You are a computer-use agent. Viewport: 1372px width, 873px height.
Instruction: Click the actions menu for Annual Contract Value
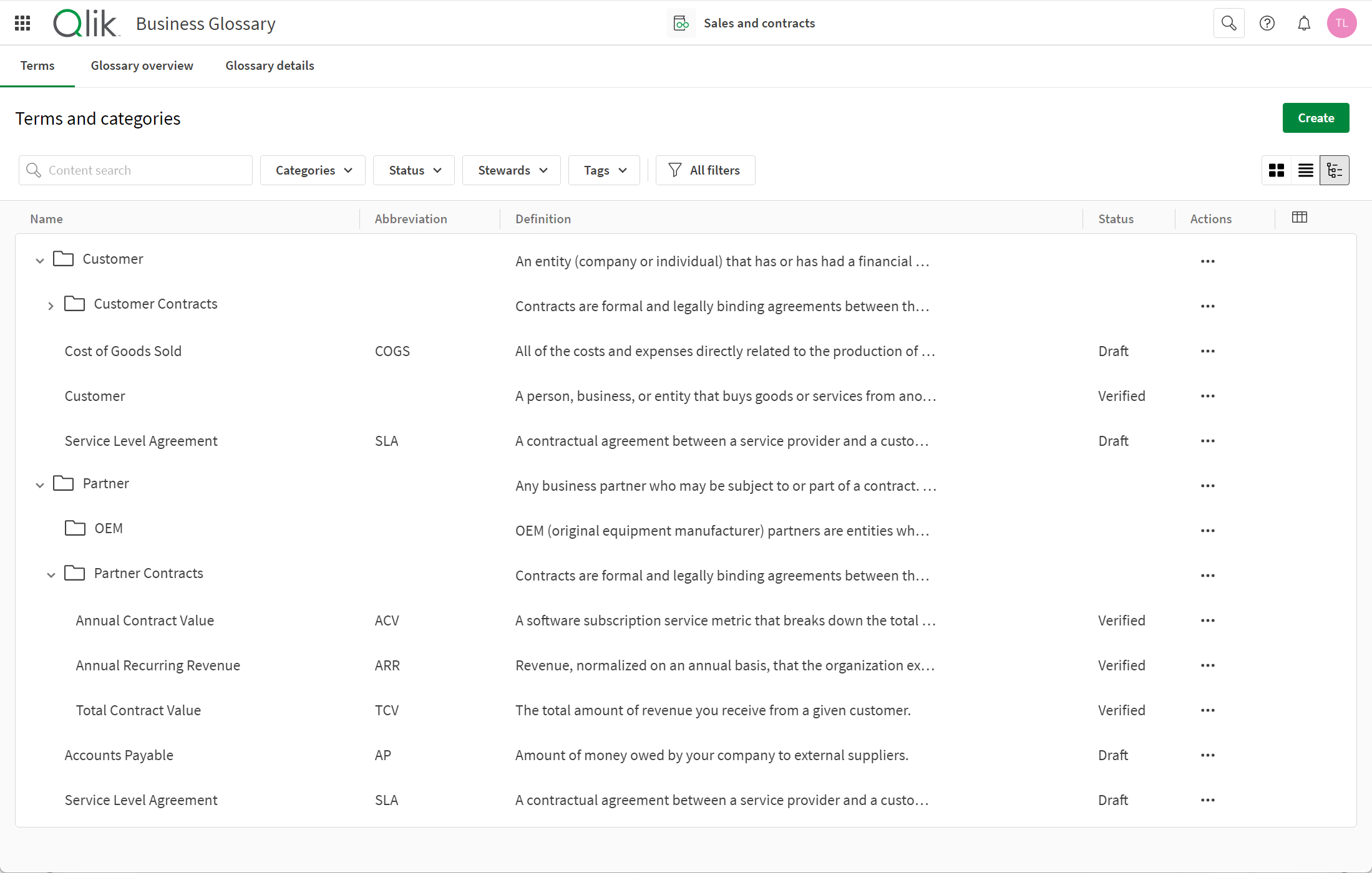(1208, 620)
